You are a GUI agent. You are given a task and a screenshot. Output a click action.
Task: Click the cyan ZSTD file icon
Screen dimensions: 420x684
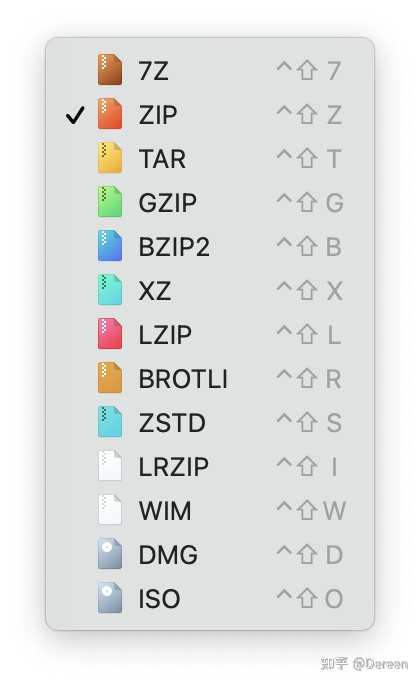pyautogui.click(x=110, y=422)
